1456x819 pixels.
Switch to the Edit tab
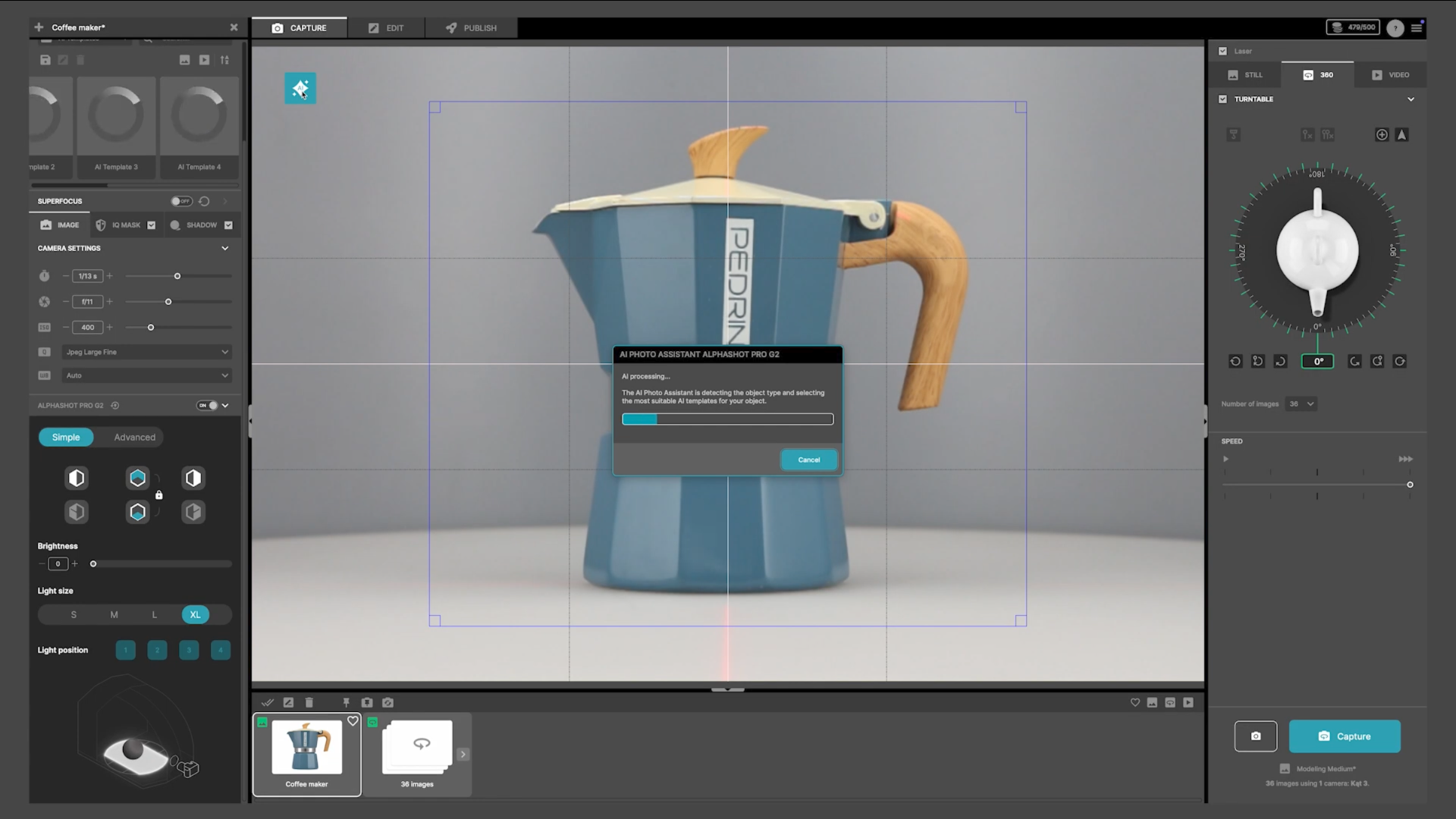pyautogui.click(x=386, y=28)
